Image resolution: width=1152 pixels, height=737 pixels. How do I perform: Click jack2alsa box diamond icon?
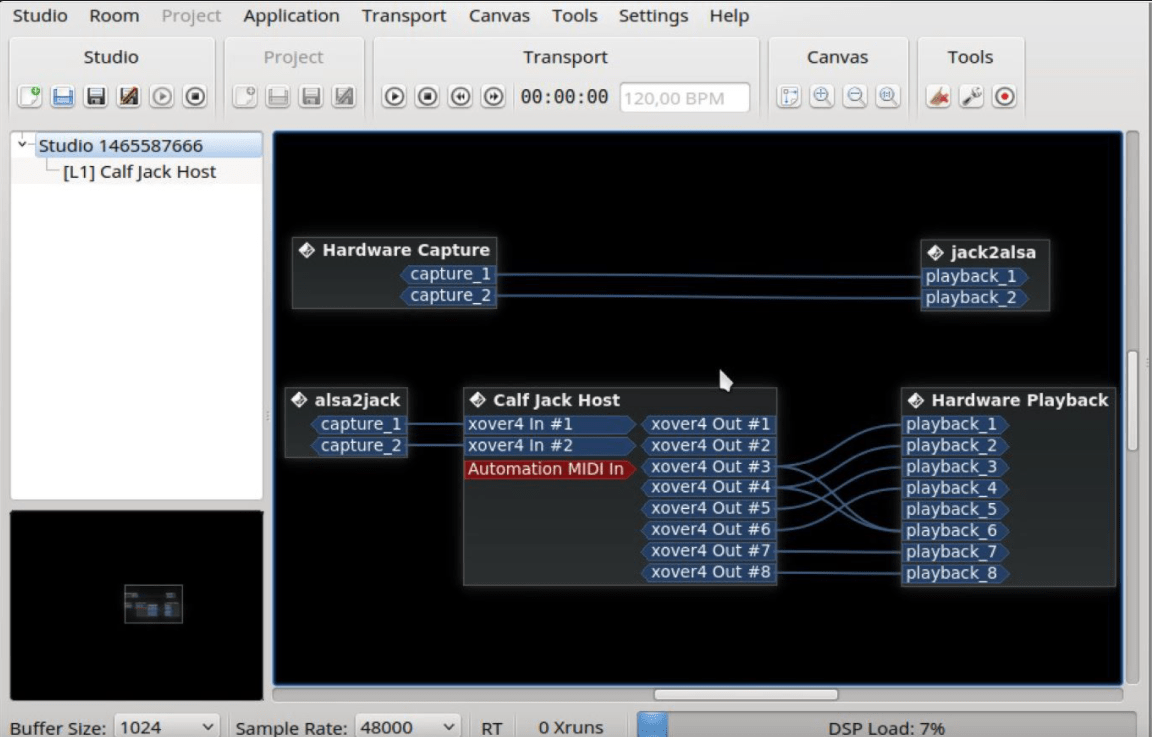935,253
